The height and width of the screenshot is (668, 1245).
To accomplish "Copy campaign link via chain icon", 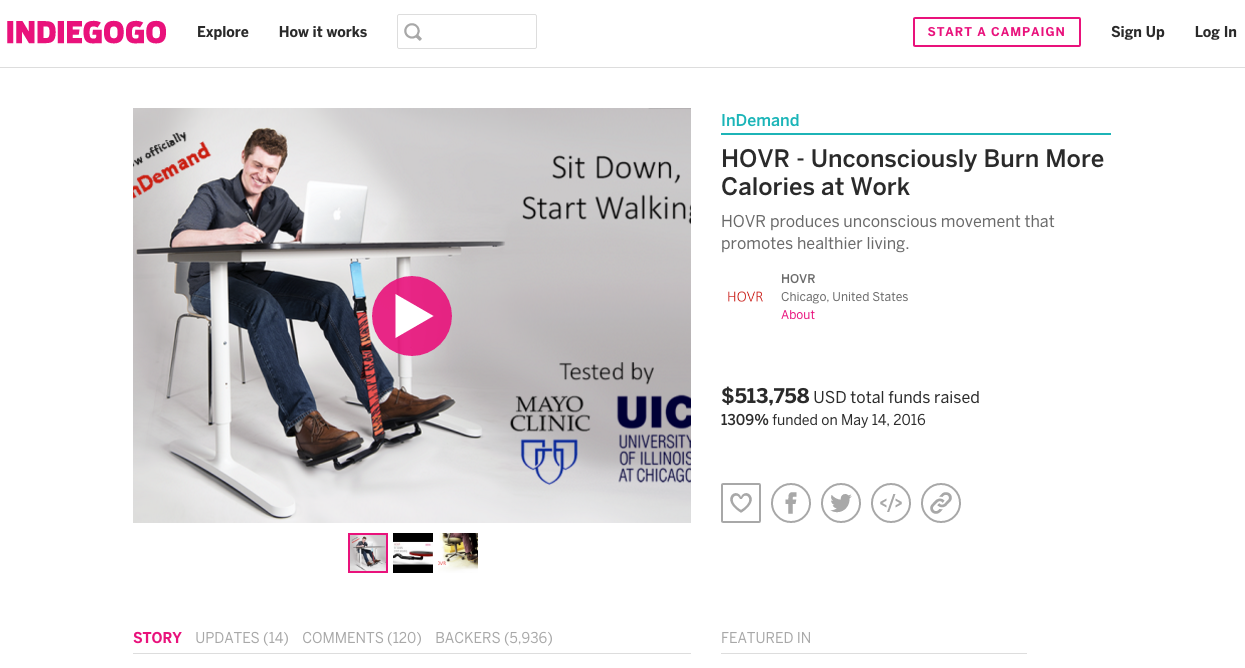I will 941,503.
